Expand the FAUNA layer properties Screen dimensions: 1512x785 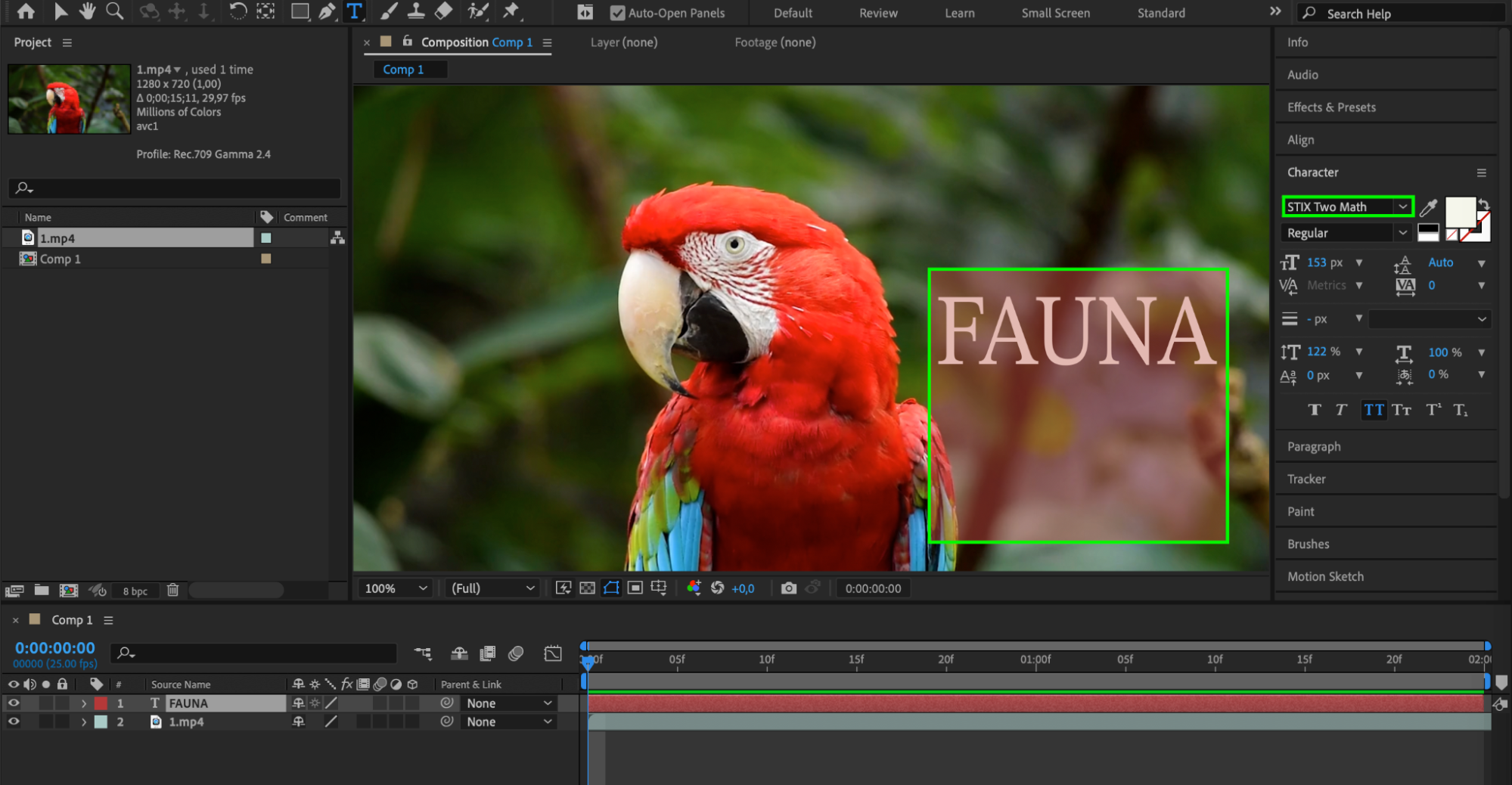pos(84,703)
